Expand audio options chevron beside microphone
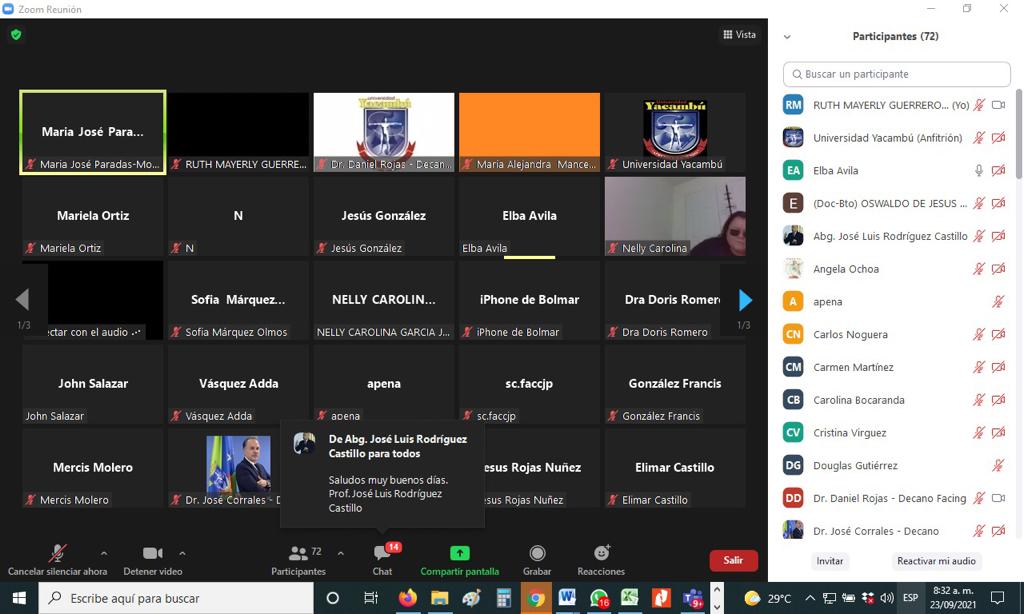The height and width of the screenshot is (614, 1024). [x=104, y=553]
